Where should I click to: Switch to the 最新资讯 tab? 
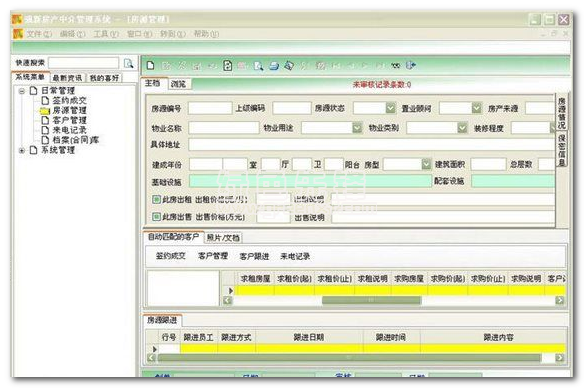67,78
